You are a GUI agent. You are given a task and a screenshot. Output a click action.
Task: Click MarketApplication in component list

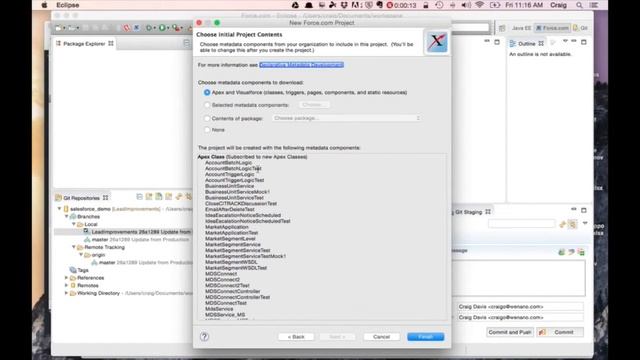coord(227,227)
